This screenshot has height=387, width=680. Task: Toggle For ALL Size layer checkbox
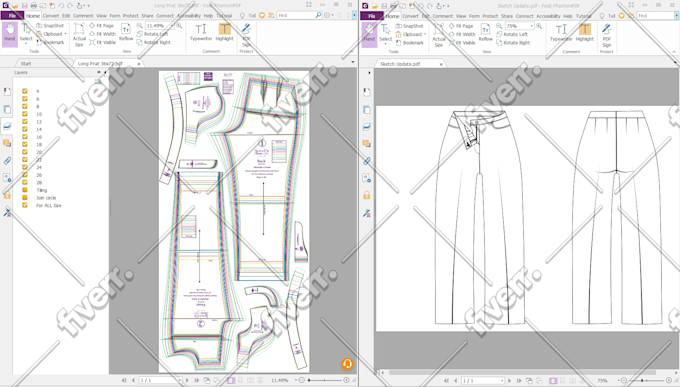[25, 205]
